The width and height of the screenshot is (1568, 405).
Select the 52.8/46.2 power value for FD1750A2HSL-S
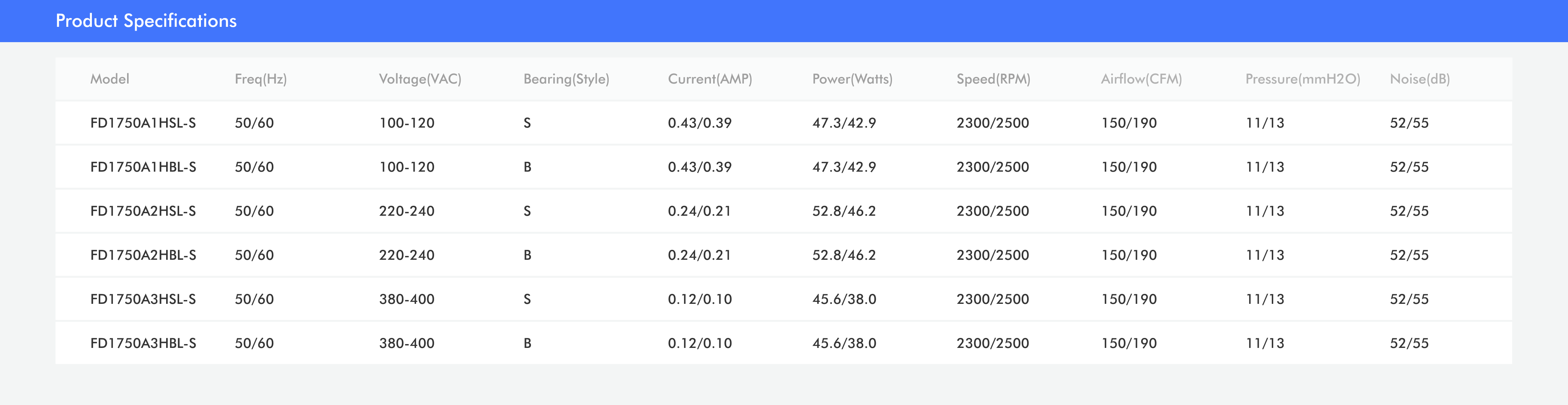coord(844,212)
